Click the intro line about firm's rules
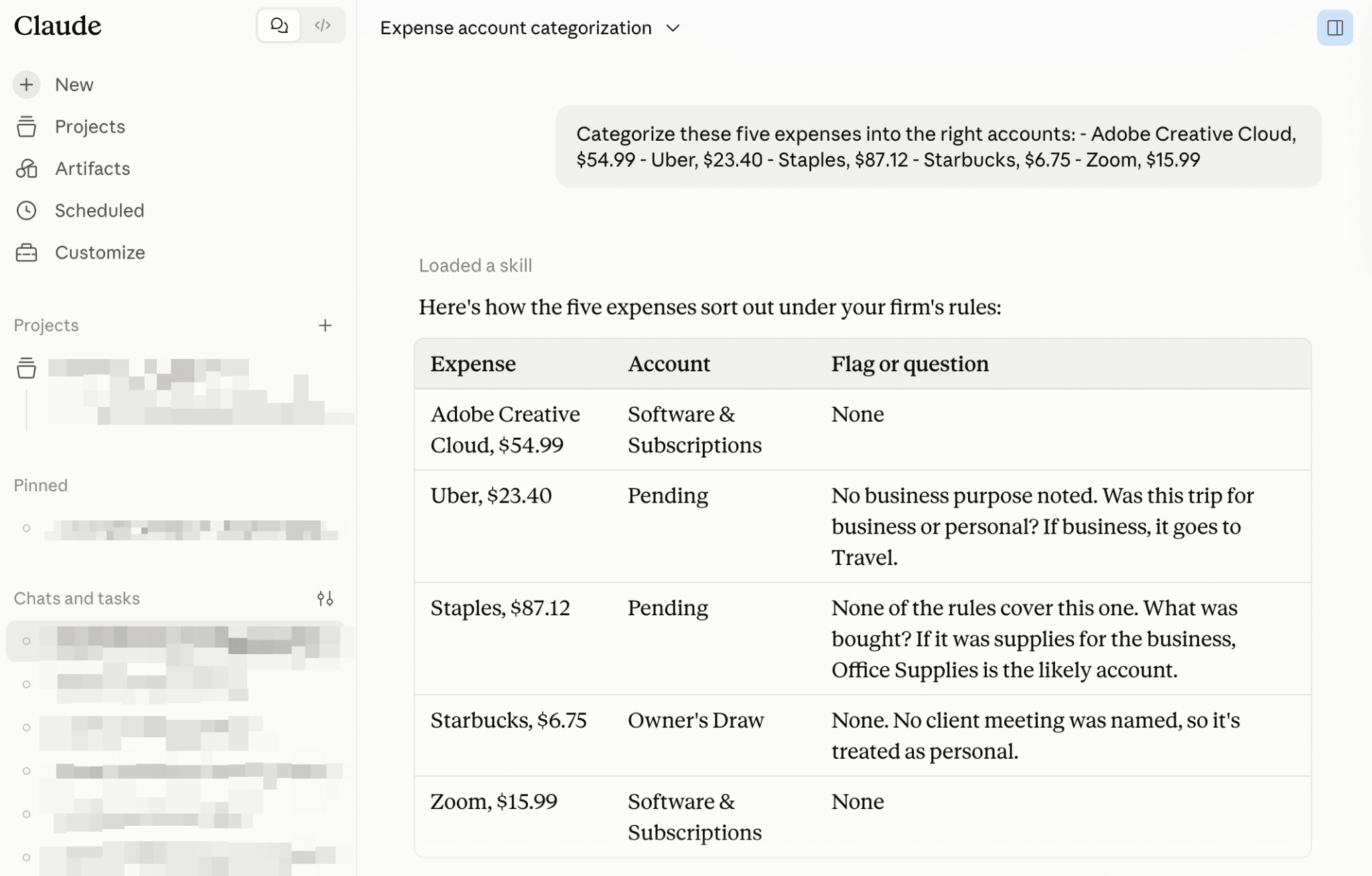The image size is (1372, 876). point(710,307)
